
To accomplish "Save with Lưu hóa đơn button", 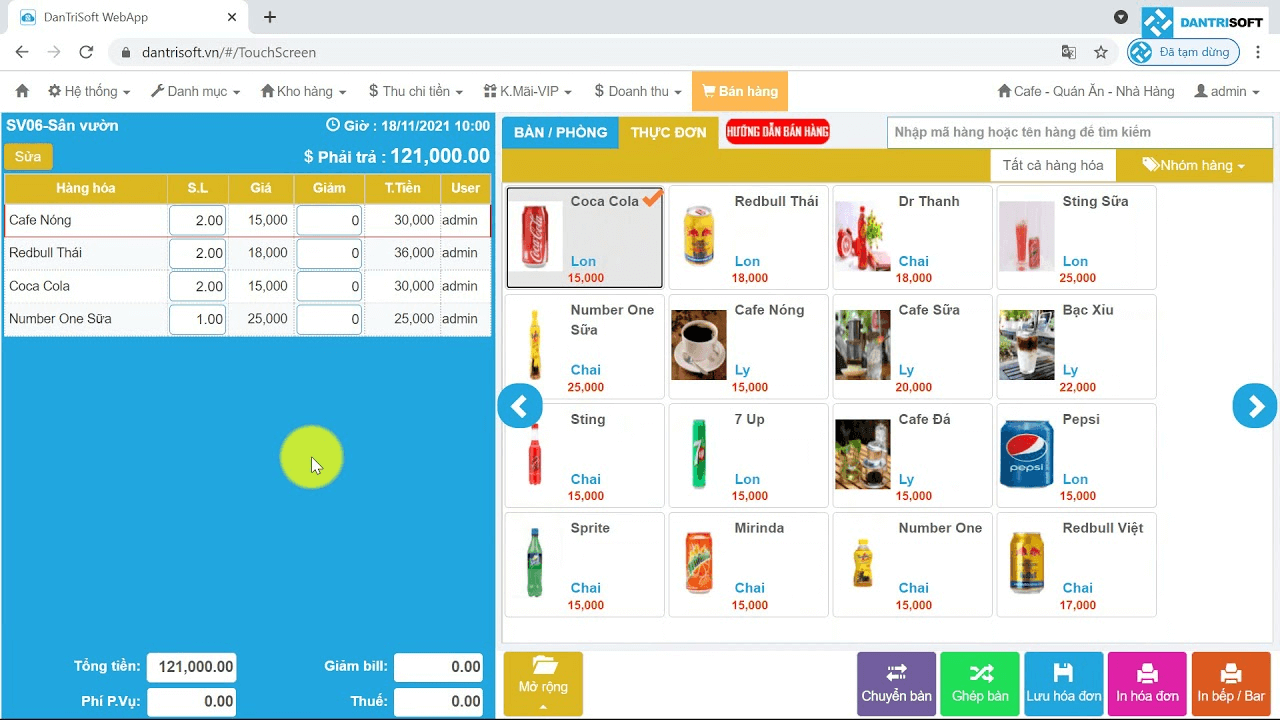I will pyautogui.click(x=1064, y=684).
